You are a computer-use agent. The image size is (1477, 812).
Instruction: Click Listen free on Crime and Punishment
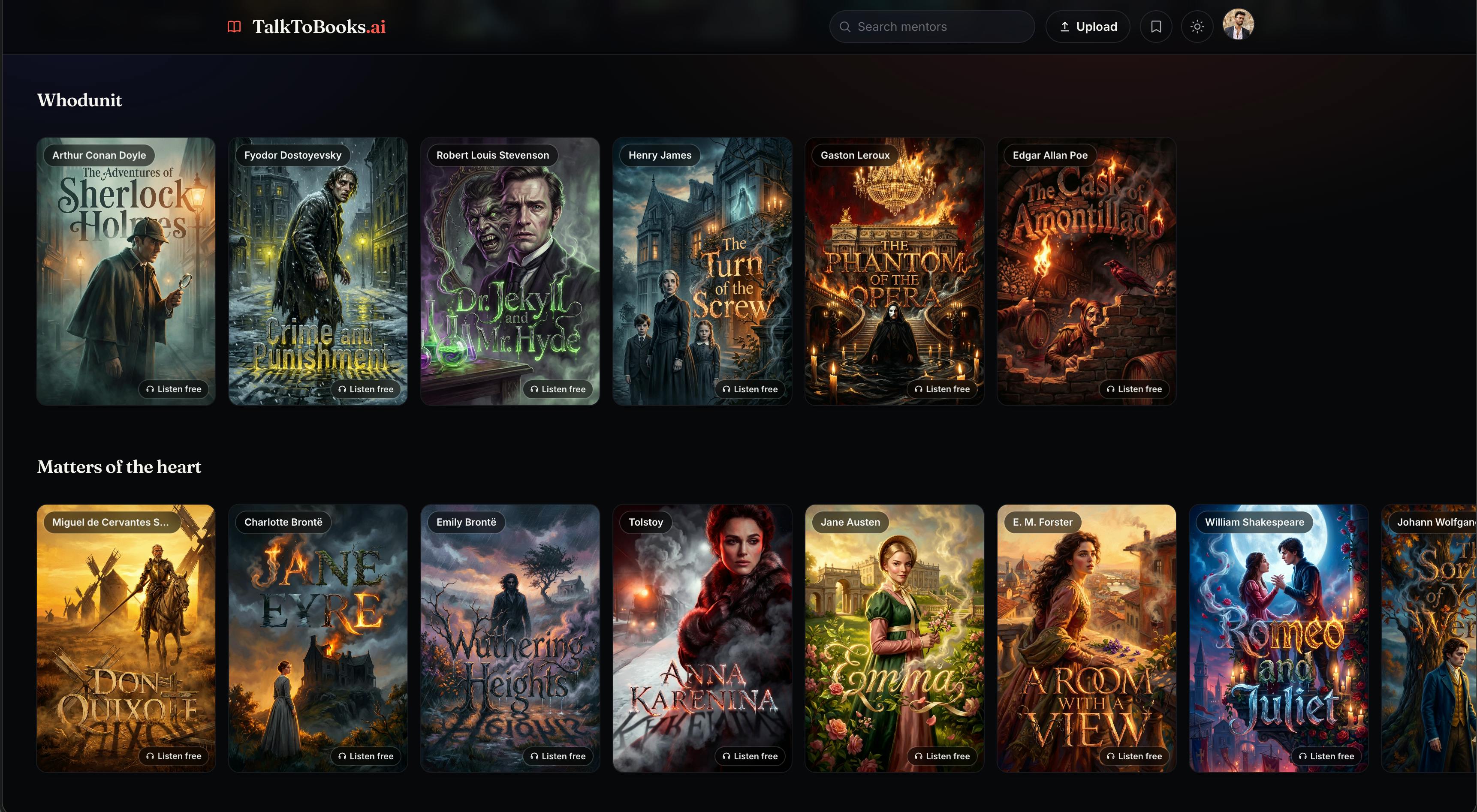pyautogui.click(x=366, y=389)
